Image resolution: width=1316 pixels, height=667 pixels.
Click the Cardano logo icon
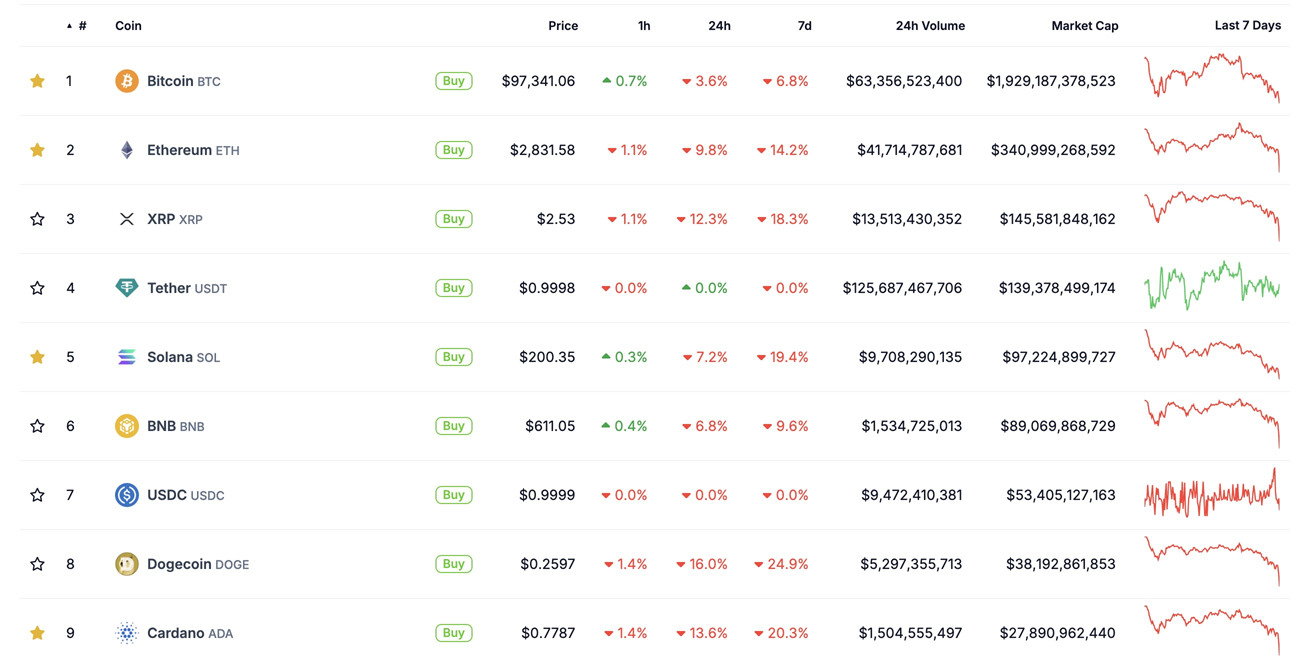pyautogui.click(x=126, y=633)
